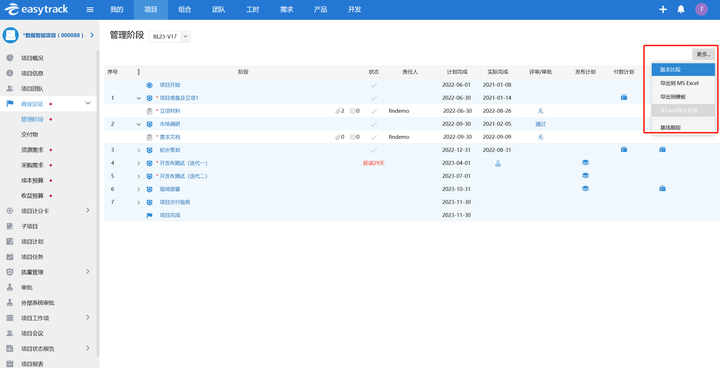Collapse the 商业论证 sidebar section chevron
Screen dimensions: 720x368
[x=88, y=103]
